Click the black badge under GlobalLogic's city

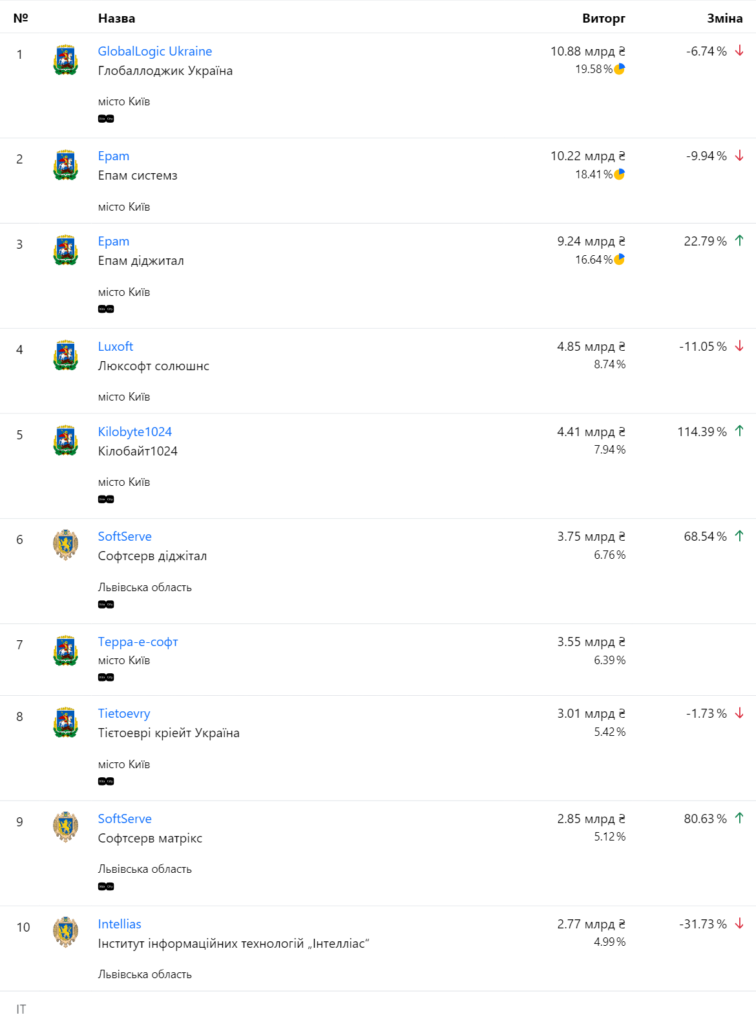(106, 119)
